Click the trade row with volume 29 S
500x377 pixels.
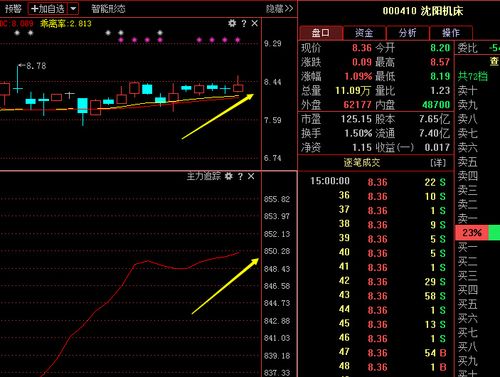[x=376, y=282]
